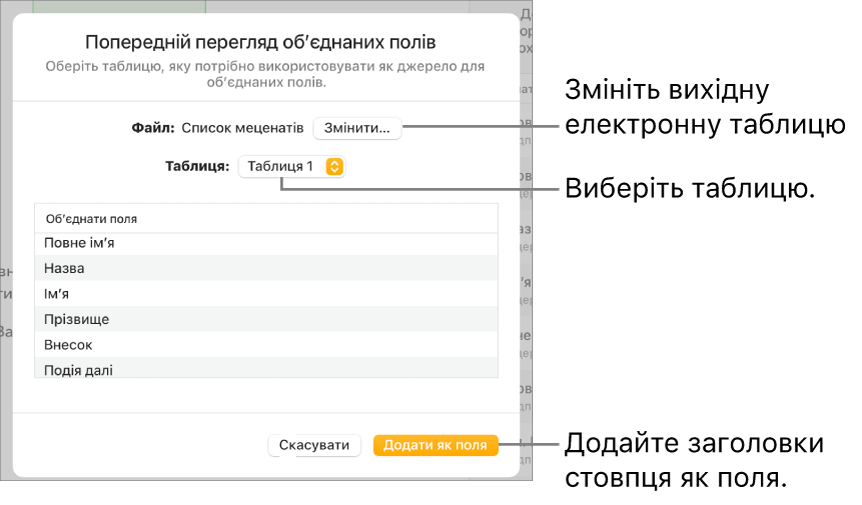The width and height of the screenshot is (862, 505).
Task: Select the Подія далі field row
Action: point(266,368)
